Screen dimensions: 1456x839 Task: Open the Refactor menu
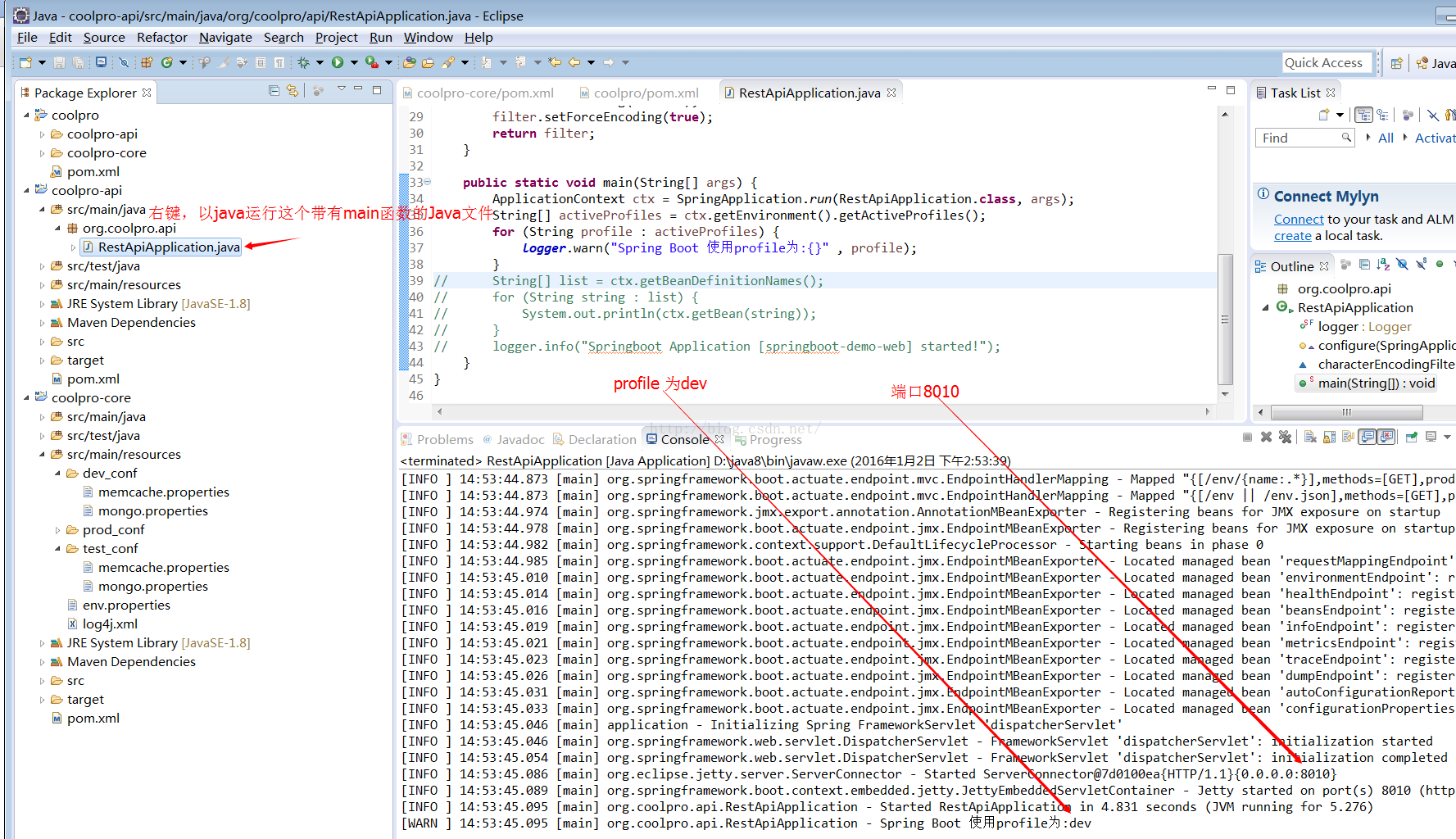[162, 38]
